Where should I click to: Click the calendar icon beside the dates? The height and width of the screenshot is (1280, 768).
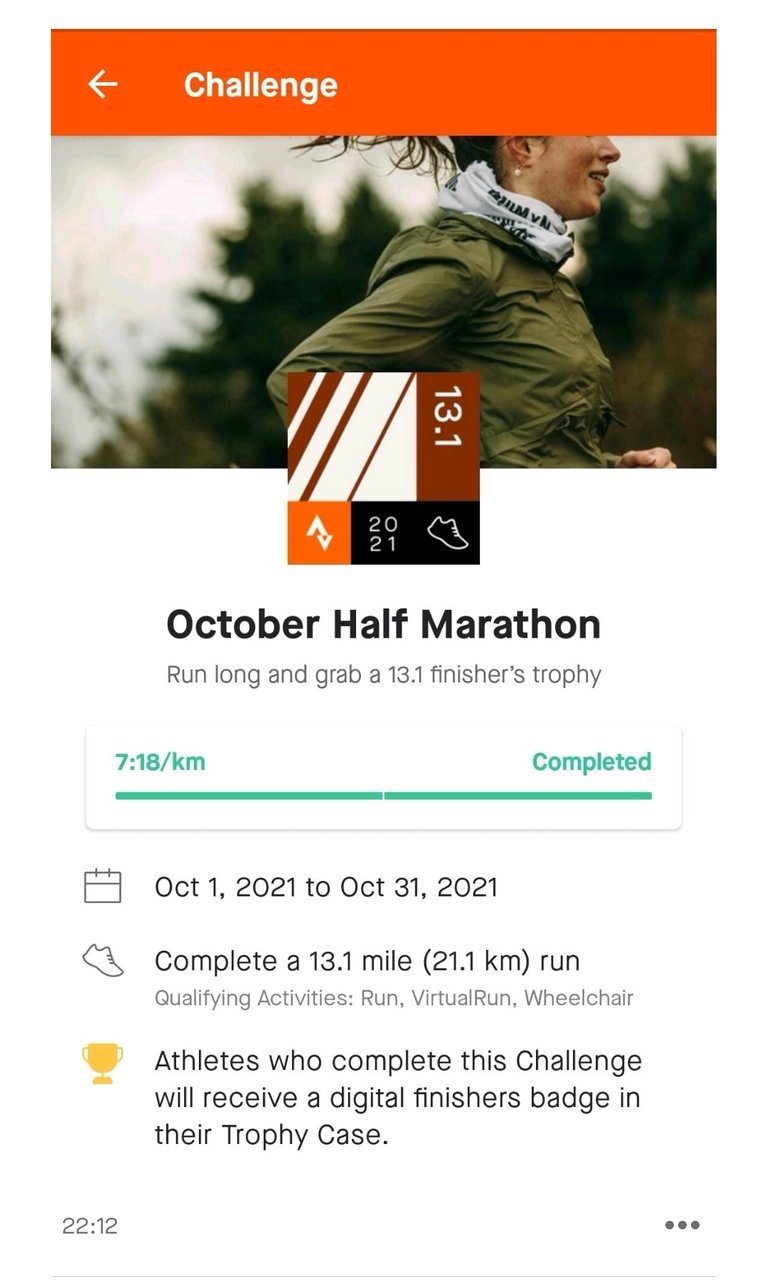(x=102, y=887)
